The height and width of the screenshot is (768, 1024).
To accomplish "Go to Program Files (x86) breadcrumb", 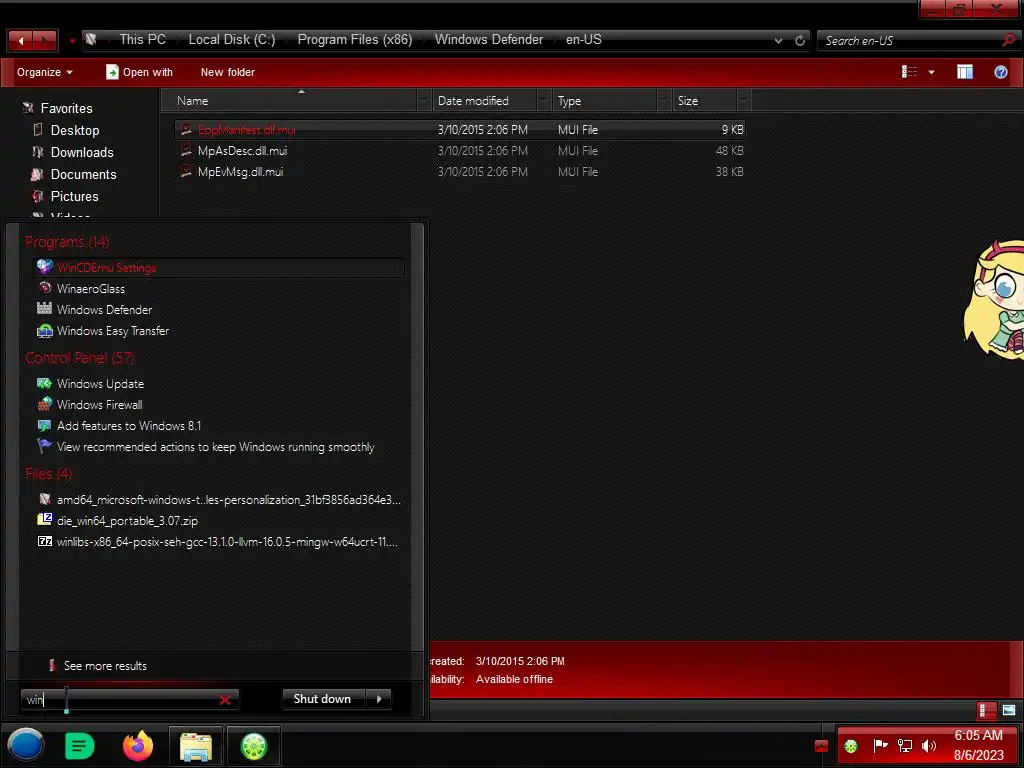I will click(355, 40).
